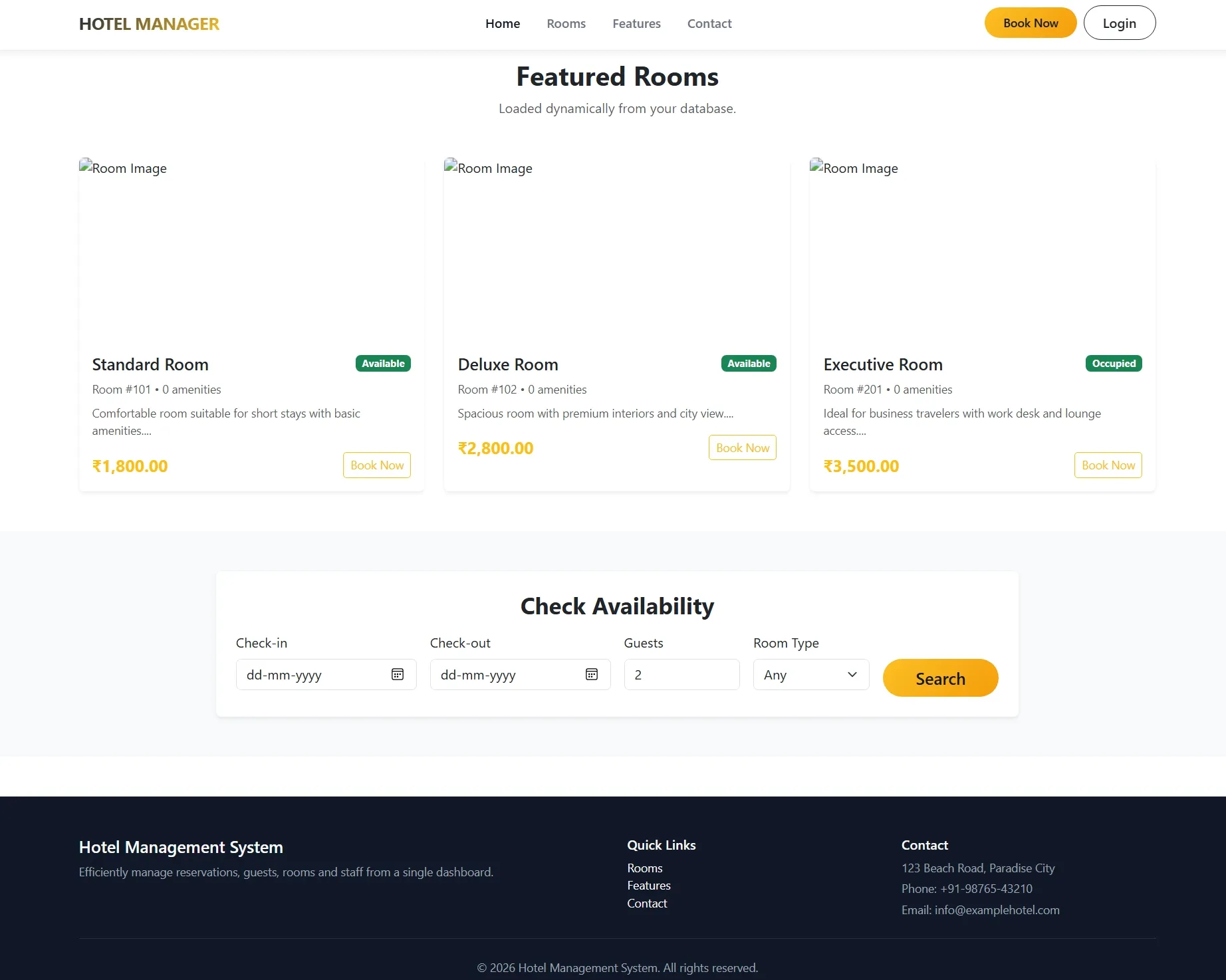Open Contact from the navigation bar
Viewport: 1226px width, 980px height.
pos(709,23)
